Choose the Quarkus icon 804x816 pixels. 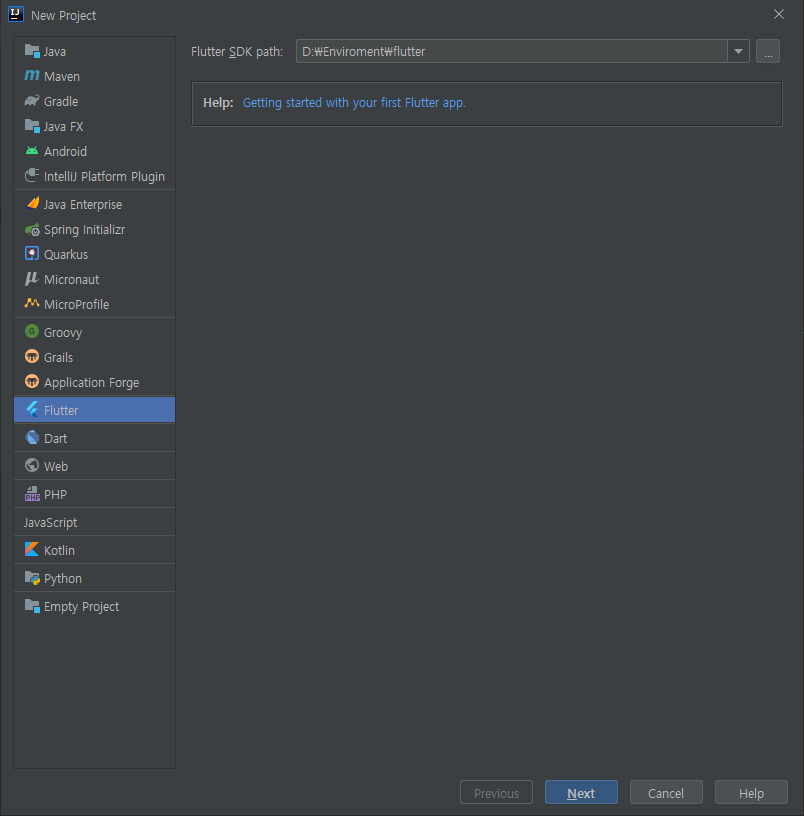pos(32,253)
